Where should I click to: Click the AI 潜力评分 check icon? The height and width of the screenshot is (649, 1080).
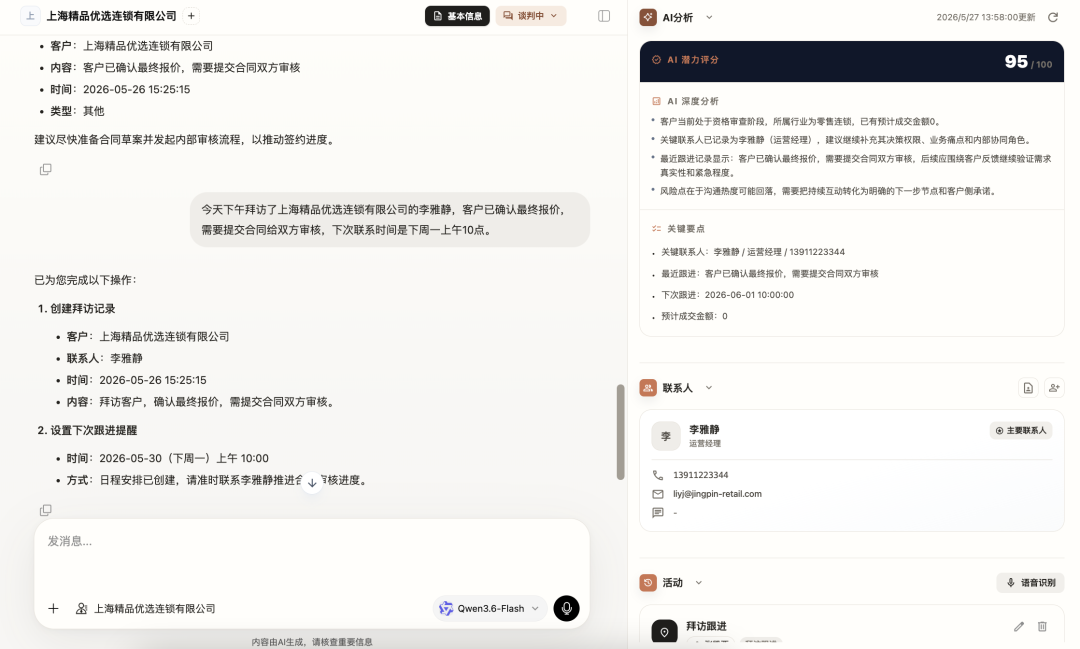tap(656, 60)
